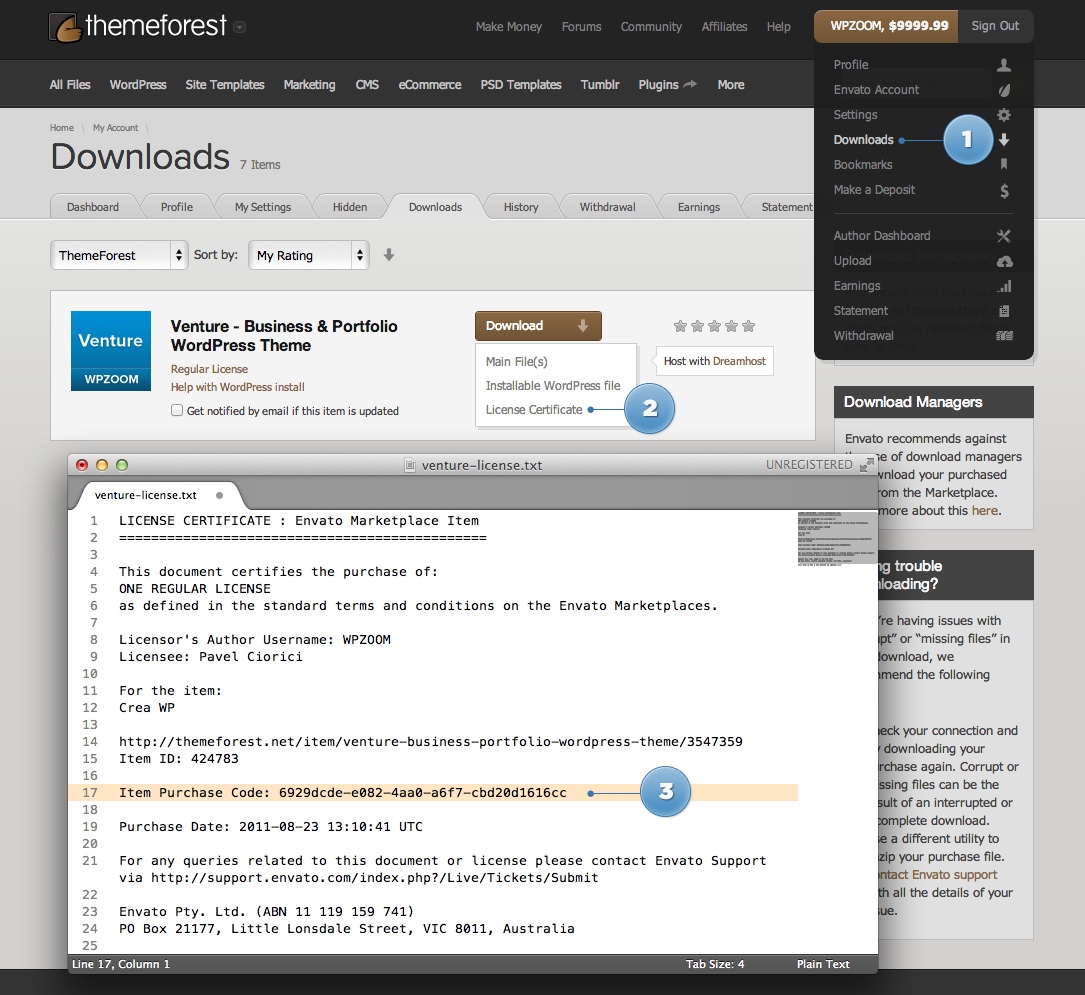Open the Make Money link
The height and width of the screenshot is (995, 1085).
click(x=509, y=26)
